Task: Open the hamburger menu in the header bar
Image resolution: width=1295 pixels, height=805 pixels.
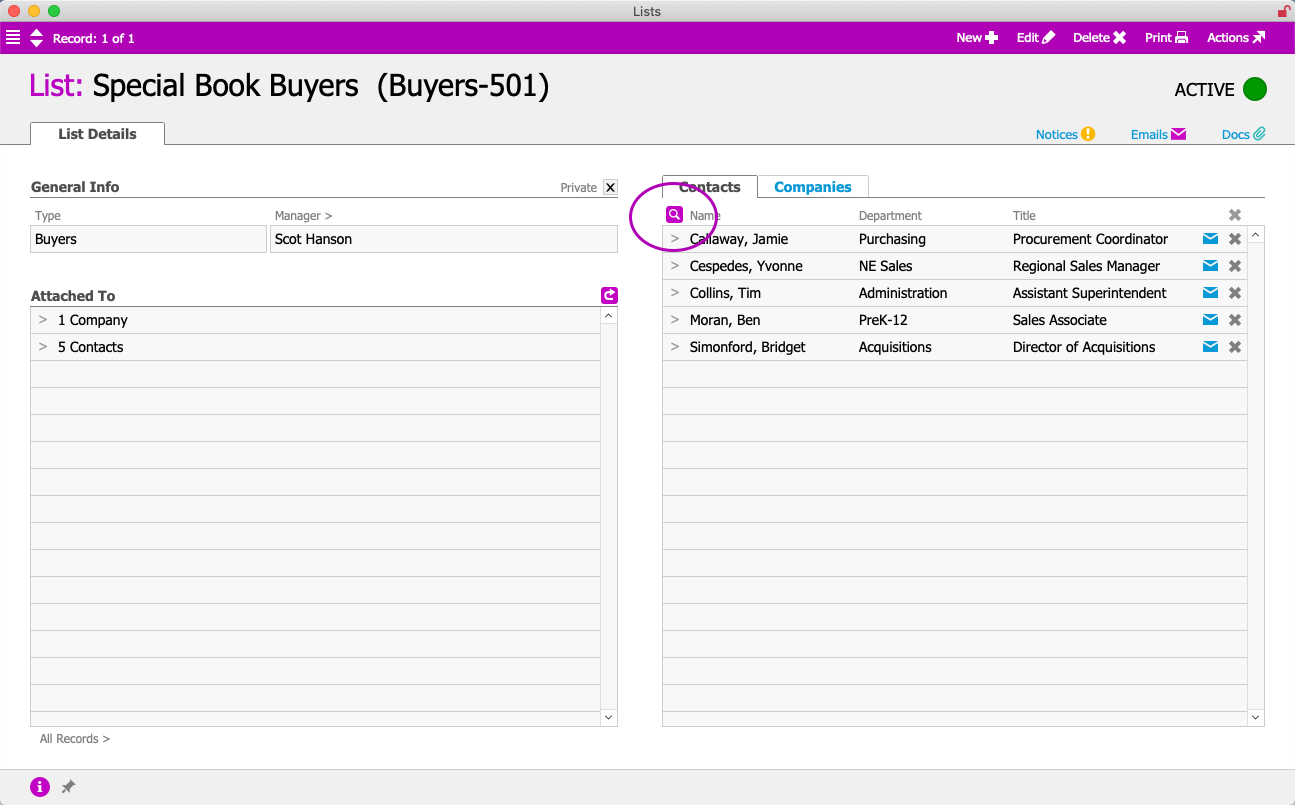Action: [13, 38]
